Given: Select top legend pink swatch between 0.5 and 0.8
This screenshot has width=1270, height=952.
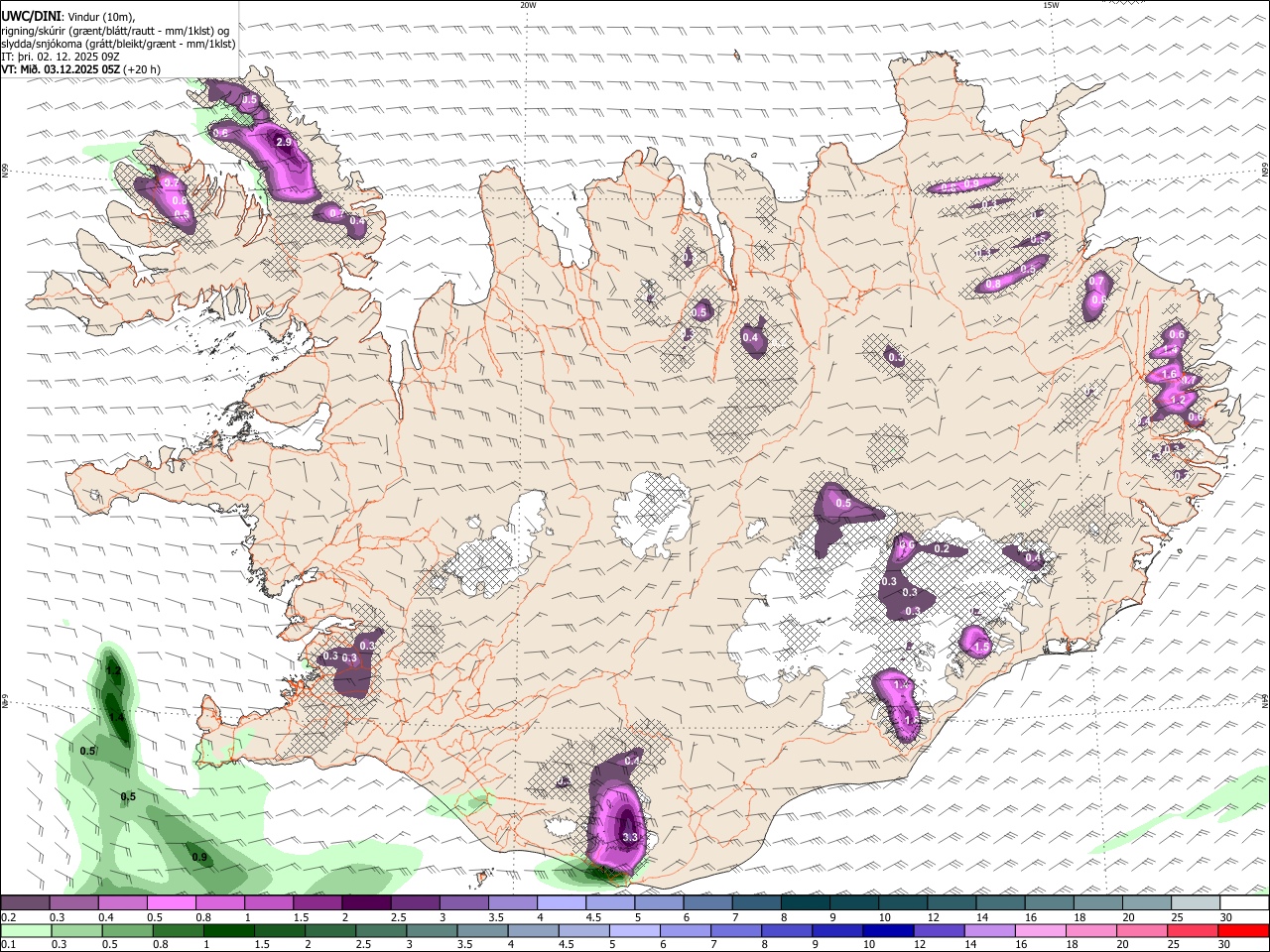Looking at the screenshot, I should coord(171,903).
